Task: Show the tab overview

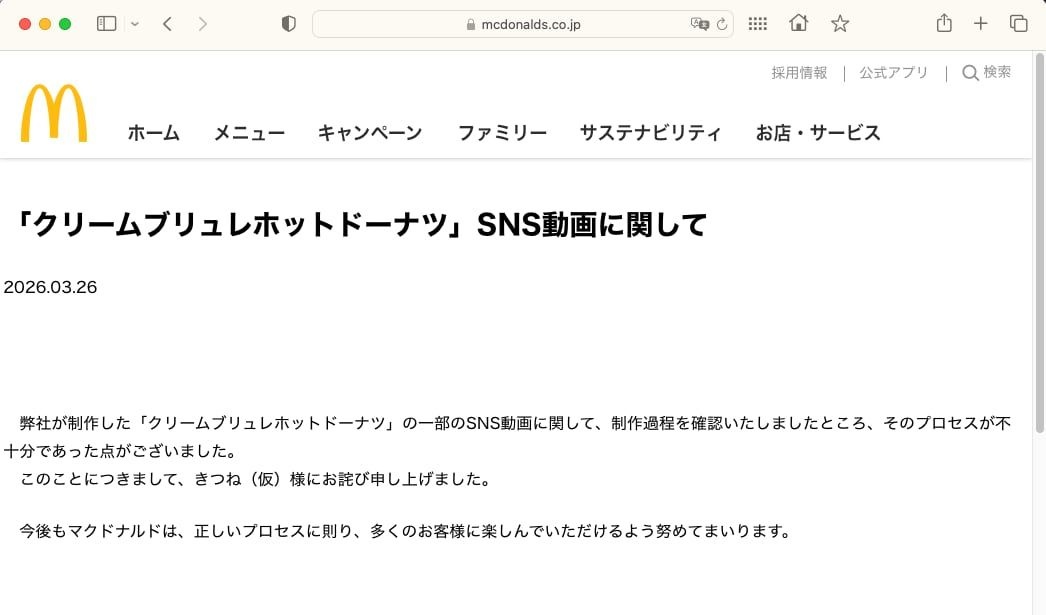Action: [x=1018, y=24]
